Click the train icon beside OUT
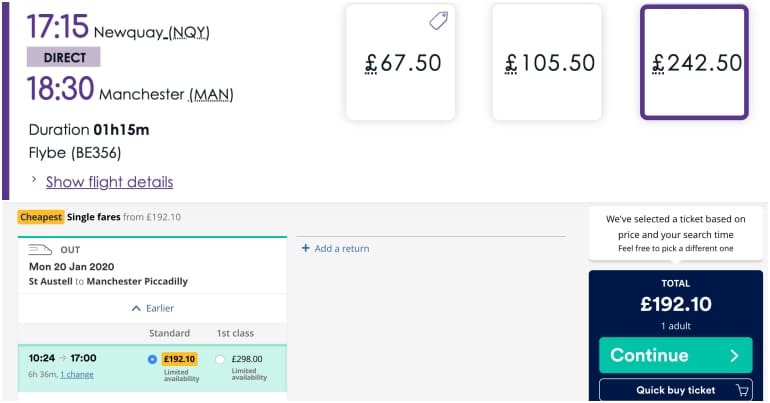This screenshot has height=403, width=770. 40,250
